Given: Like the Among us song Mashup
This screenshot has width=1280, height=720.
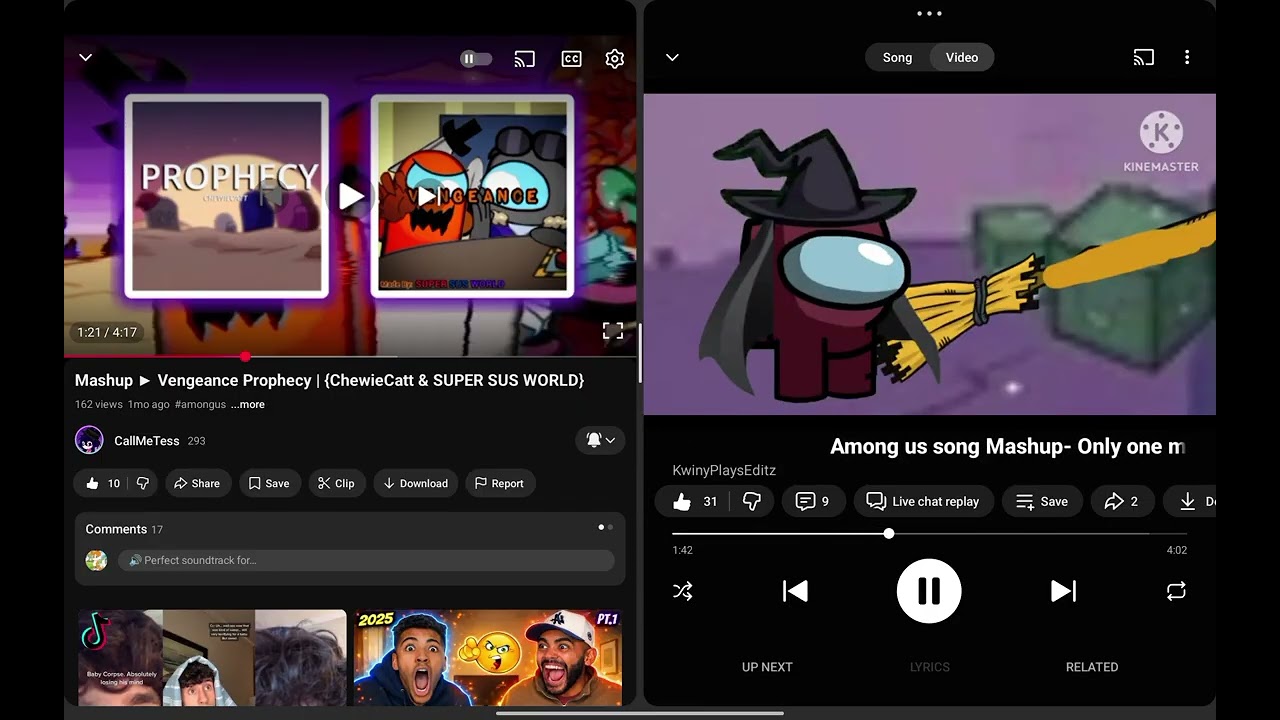Looking at the screenshot, I should click(695, 502).
